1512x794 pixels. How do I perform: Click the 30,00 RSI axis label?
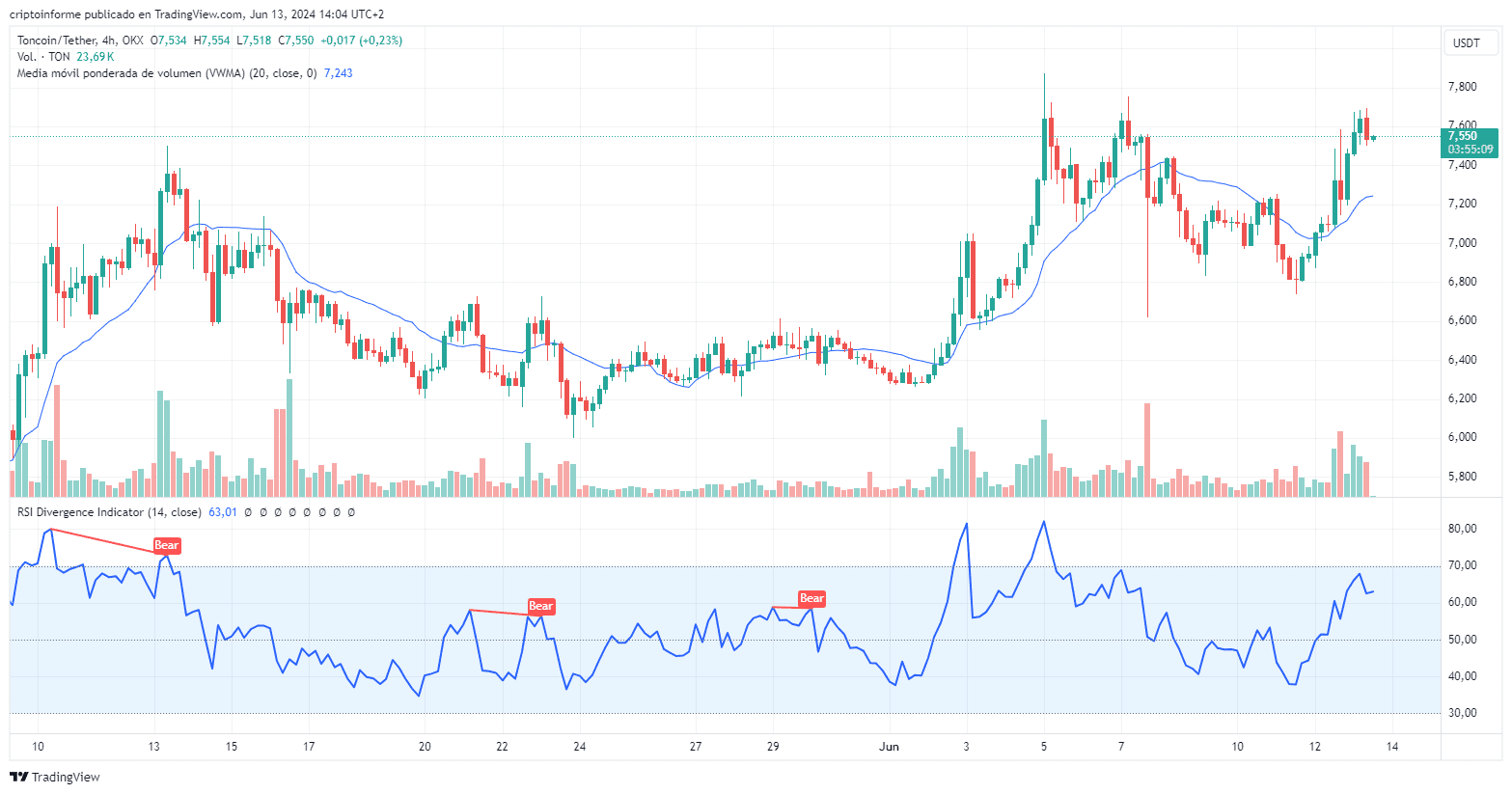[x=1462, y=713]
